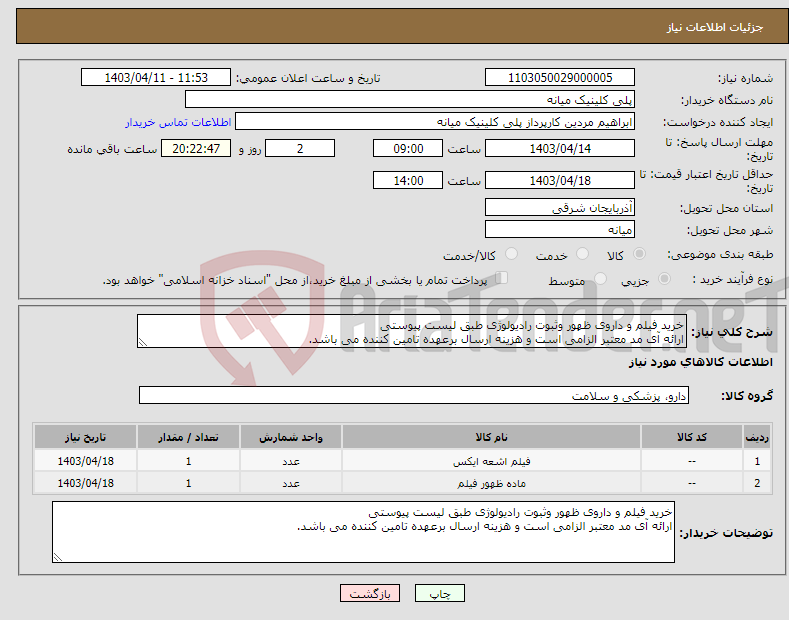The image size is (789, 620).
Task: Click the چاپ print button
Action: click(x=439, y=593)
